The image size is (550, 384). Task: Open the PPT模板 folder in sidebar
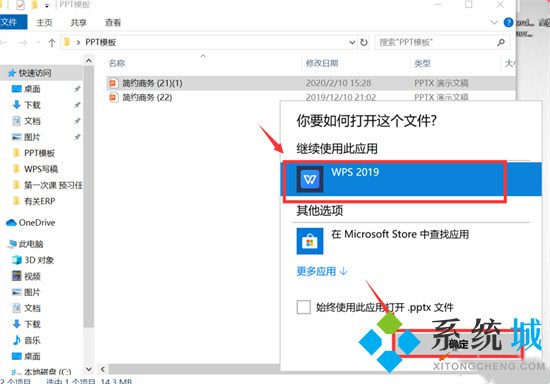(x=39, y=153)
